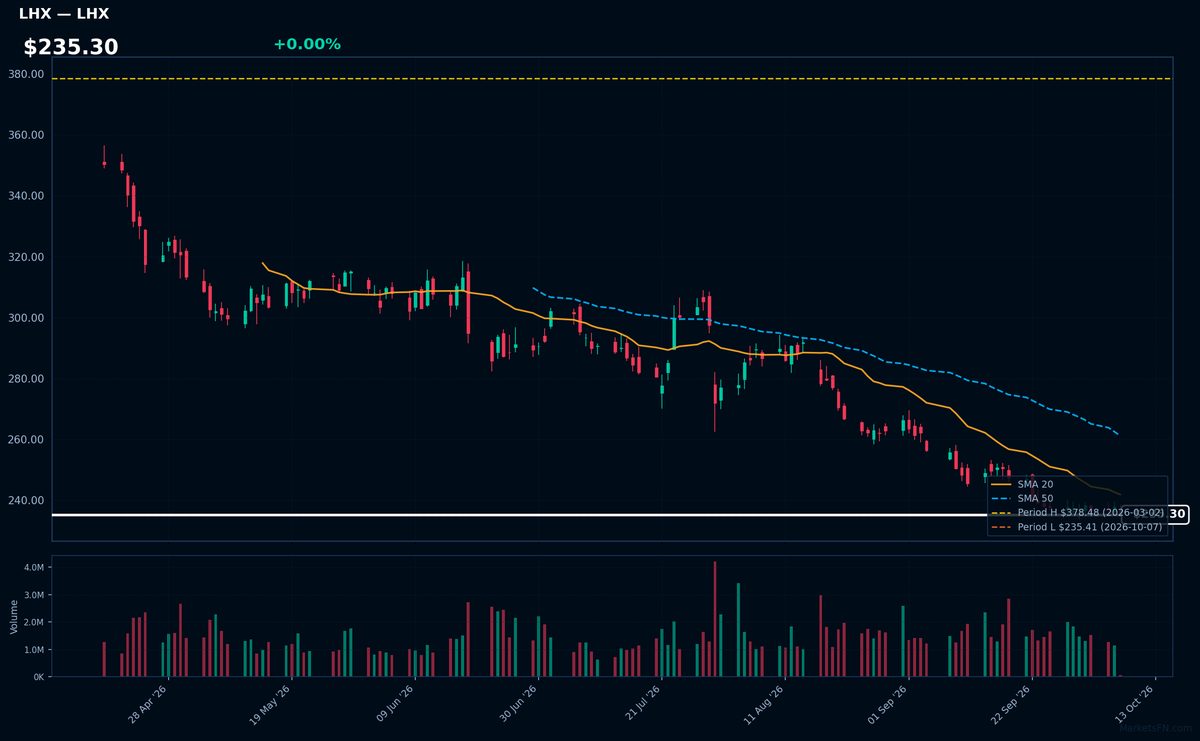This screenshot has height=741, width=1200.
Task: Click the 280.00 price axis label
Action: pyautogui.click(x=26, y=379)
